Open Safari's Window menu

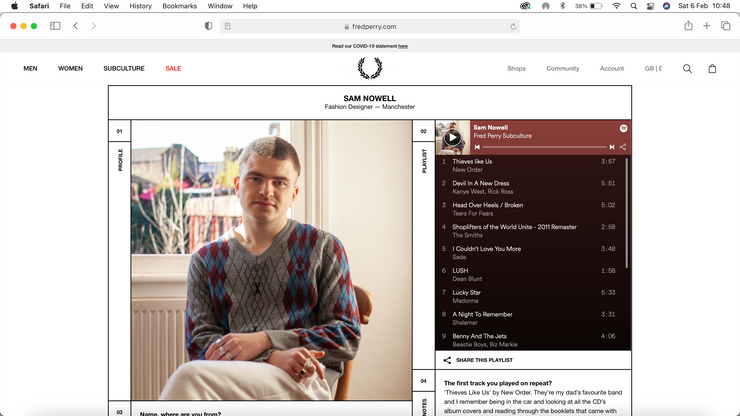220,6
